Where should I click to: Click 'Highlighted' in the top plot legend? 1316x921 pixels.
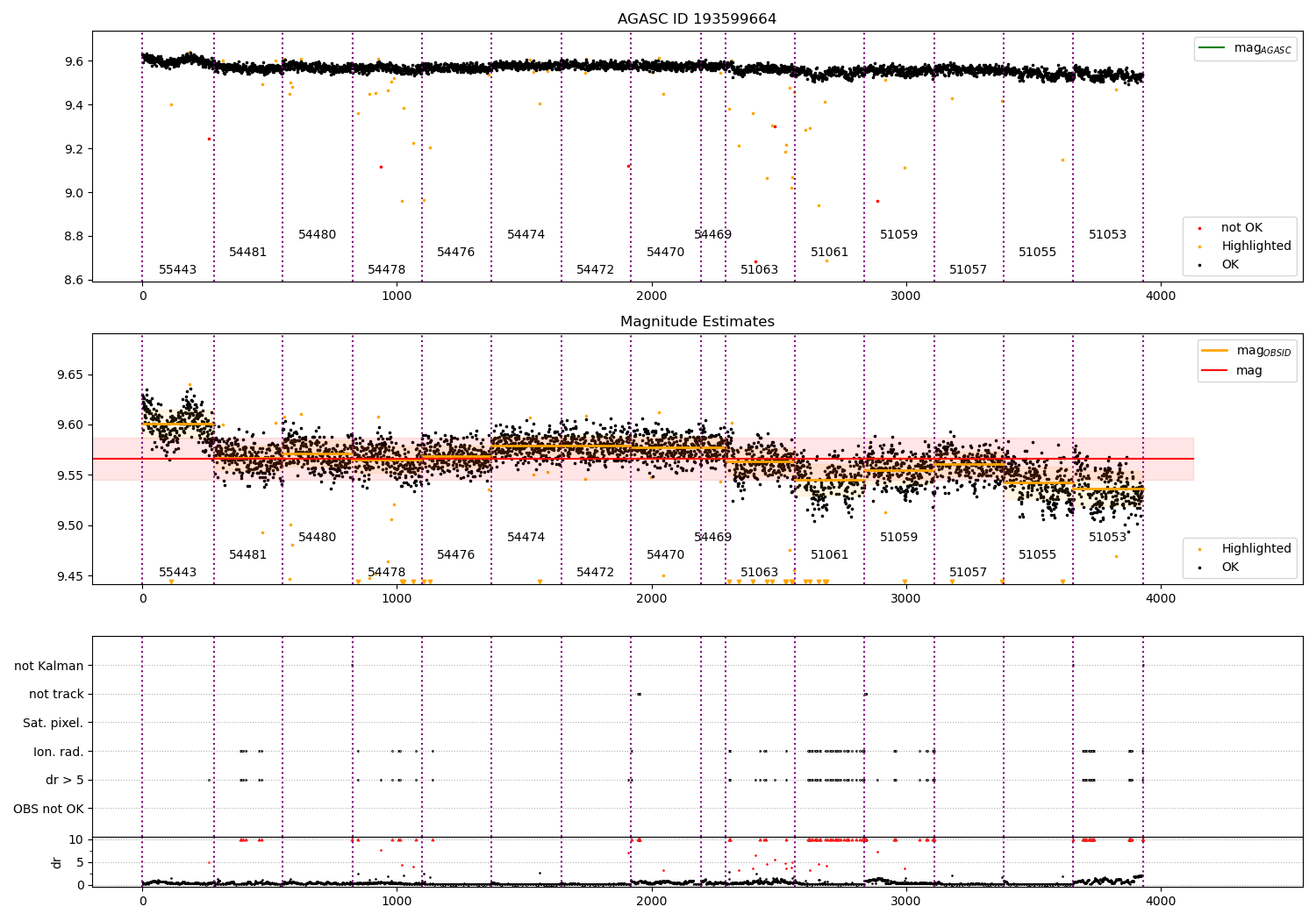click(x=1255, y=246)
